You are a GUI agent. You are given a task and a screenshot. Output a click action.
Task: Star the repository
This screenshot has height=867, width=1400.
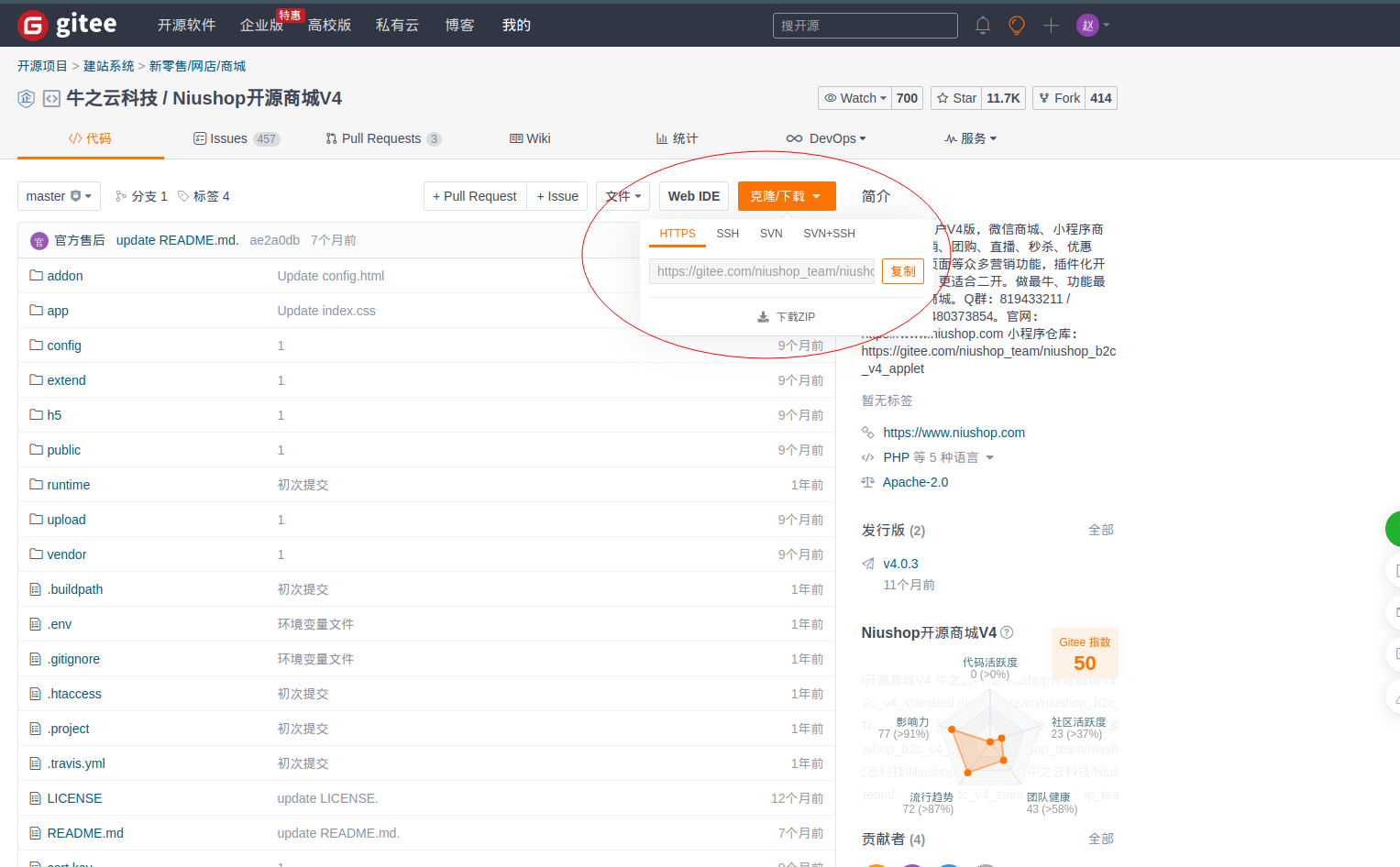[x=954, y=97]
